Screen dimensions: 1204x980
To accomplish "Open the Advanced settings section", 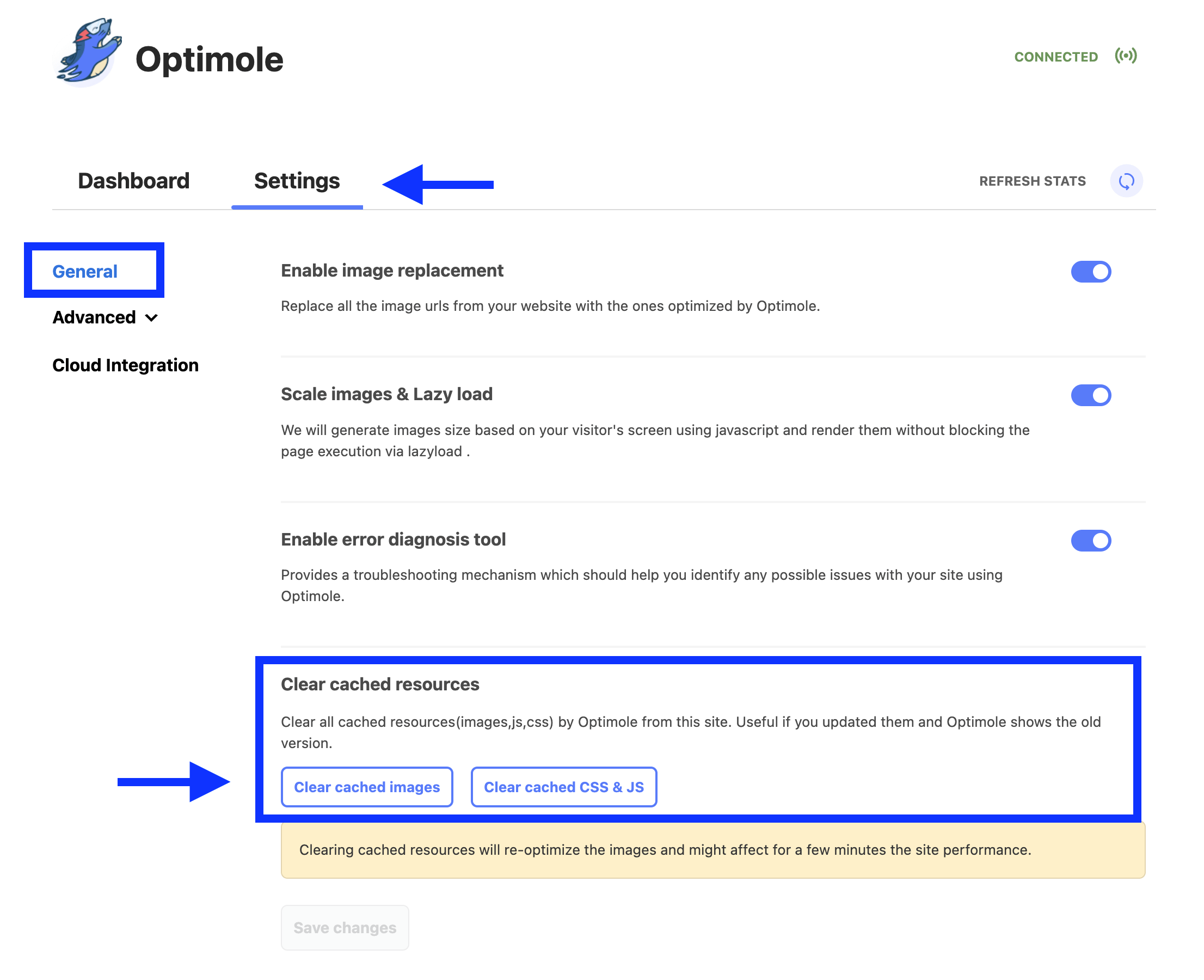I will click(x=94, y=317).
